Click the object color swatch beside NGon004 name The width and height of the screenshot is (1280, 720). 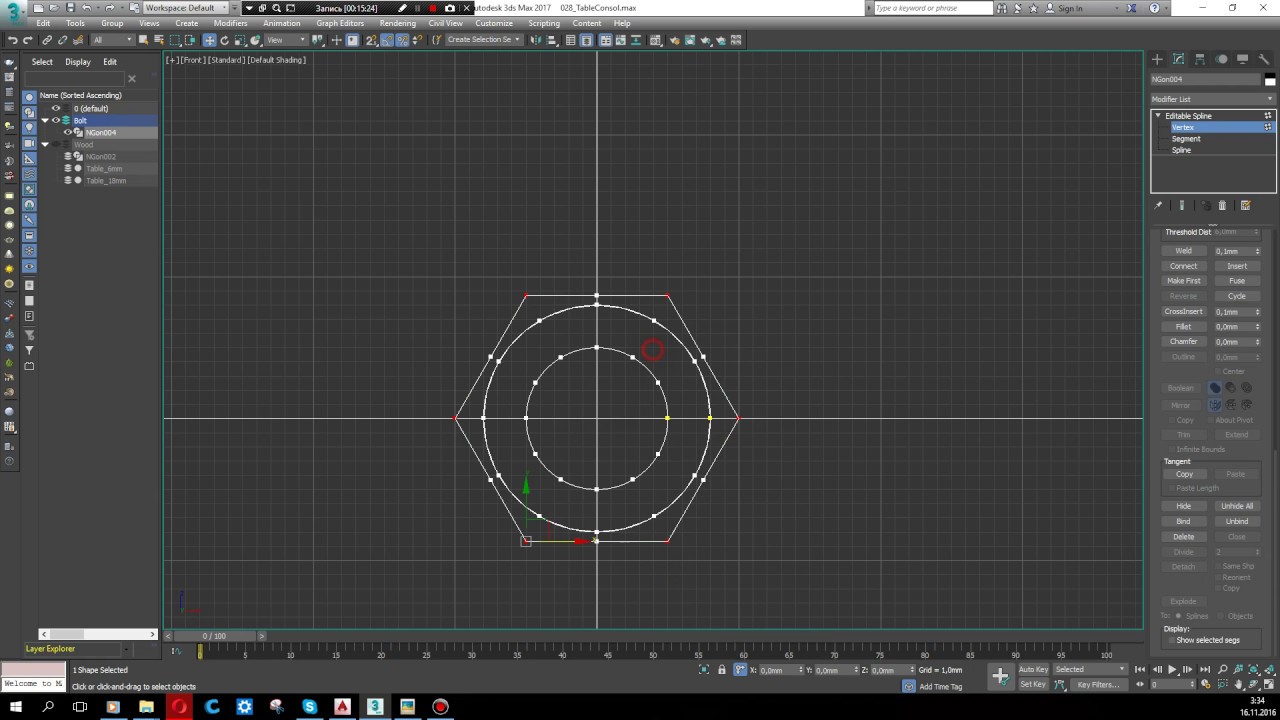(x=1270, y=79)
